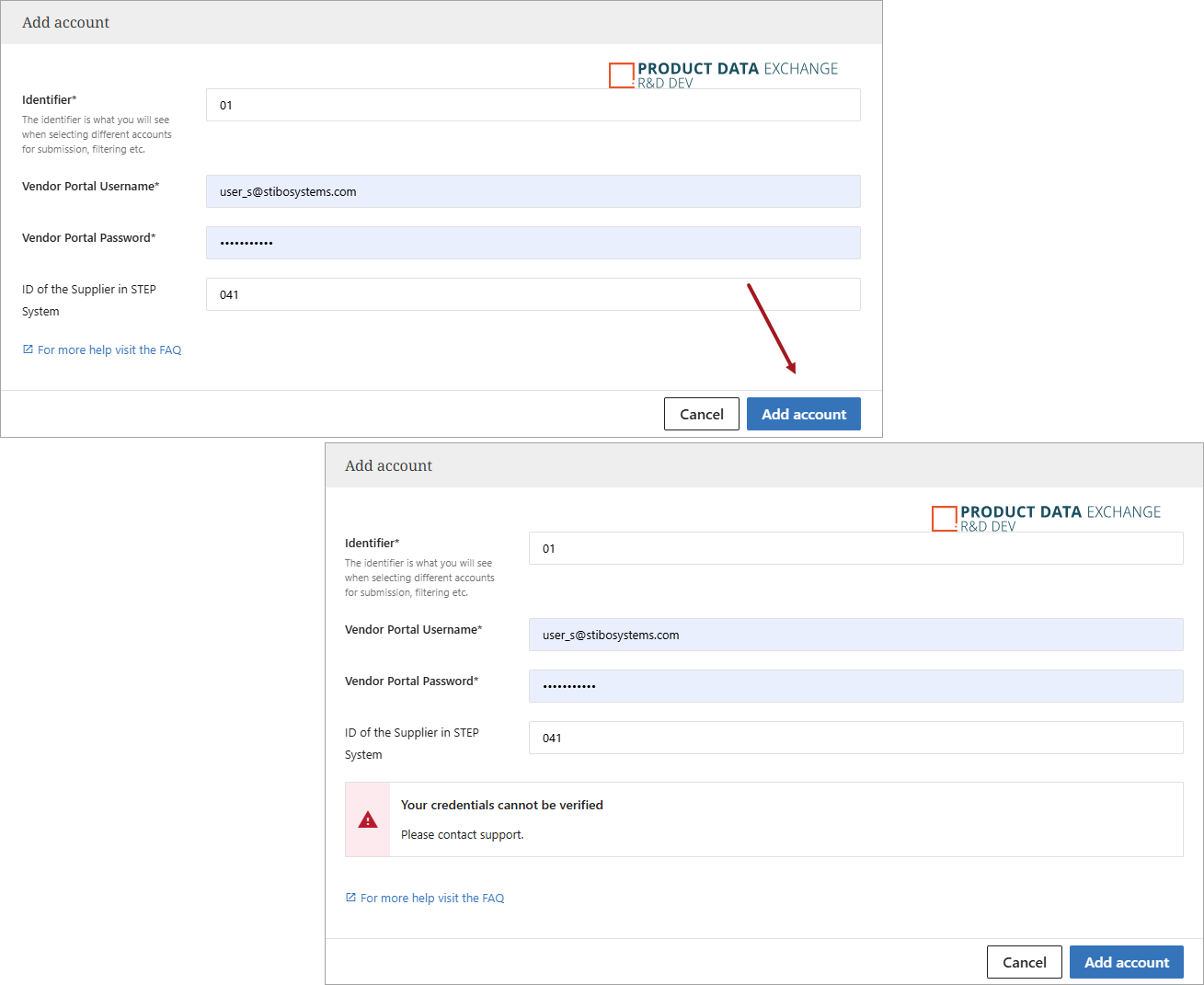The image size is (1204, 985).
Task: Click Vendor Portal Password field in top dialog
Action: (533, 243)
